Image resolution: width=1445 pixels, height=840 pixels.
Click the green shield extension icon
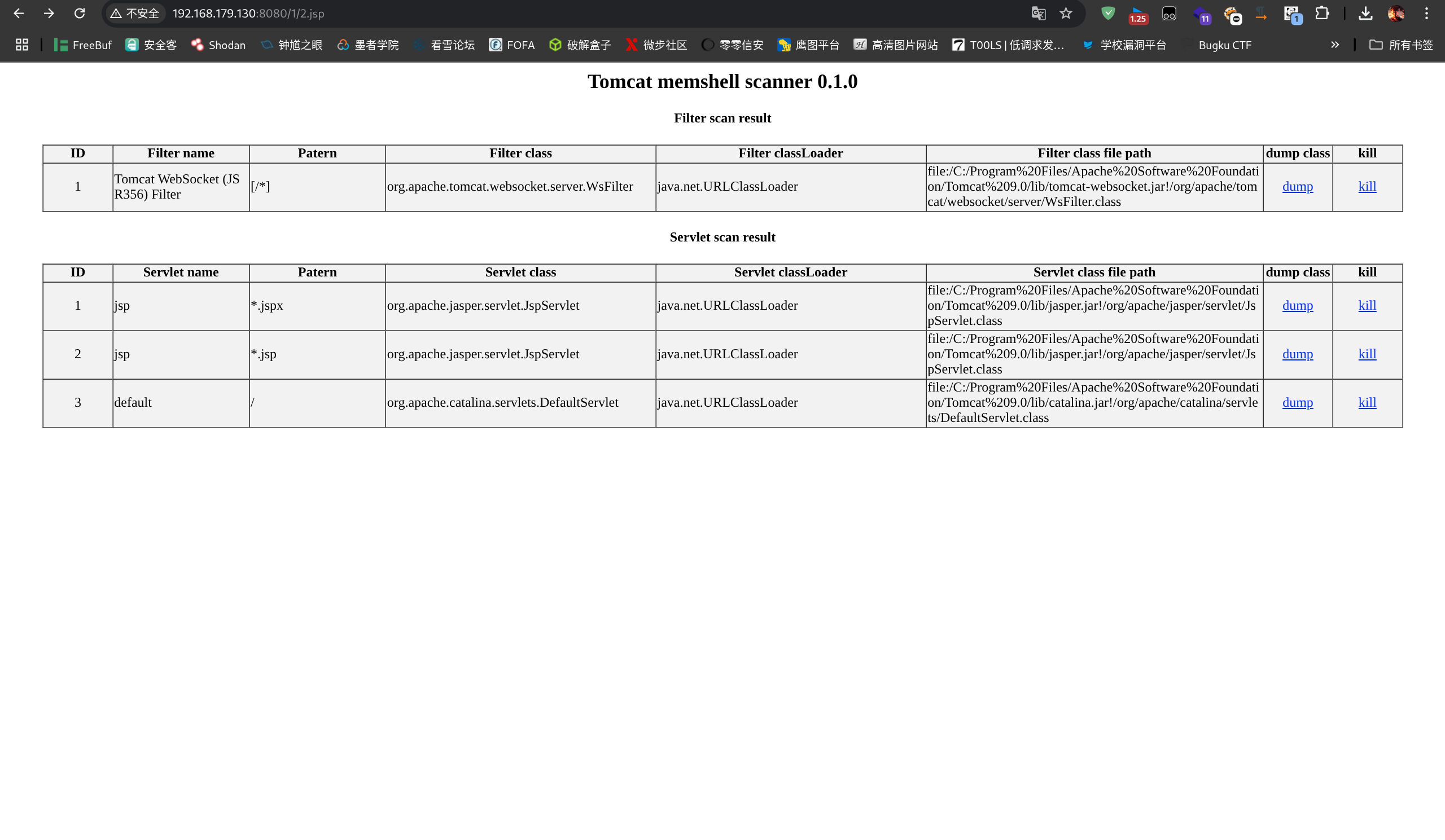[1108, 13]
